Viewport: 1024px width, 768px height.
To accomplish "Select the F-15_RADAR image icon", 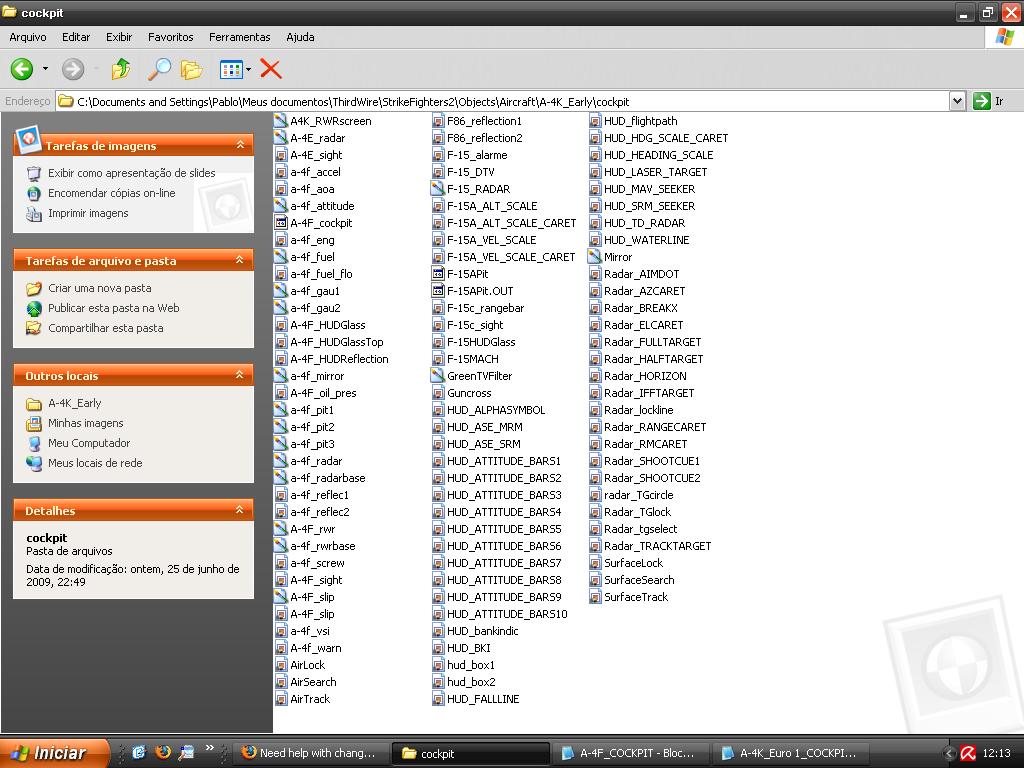I will click(438, 189).
